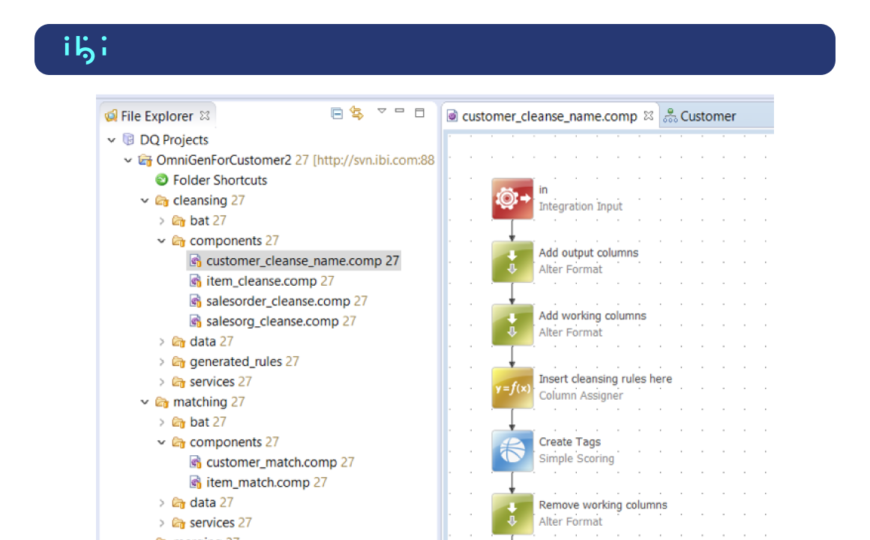The width and height of the screenshot is (870, 540).
Task: Expand the bat folder under matching
Action: 161,422
